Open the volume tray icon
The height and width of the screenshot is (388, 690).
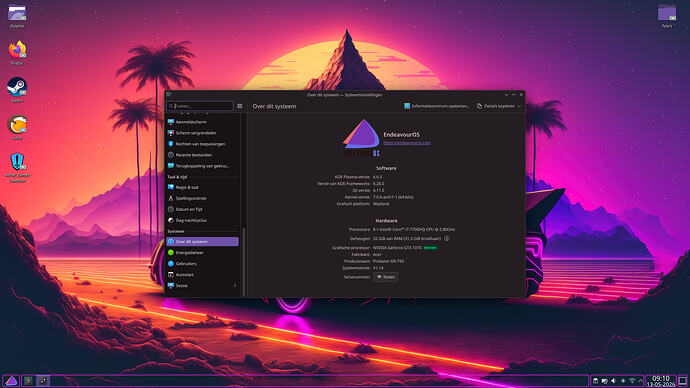click(x=613, y=381)
